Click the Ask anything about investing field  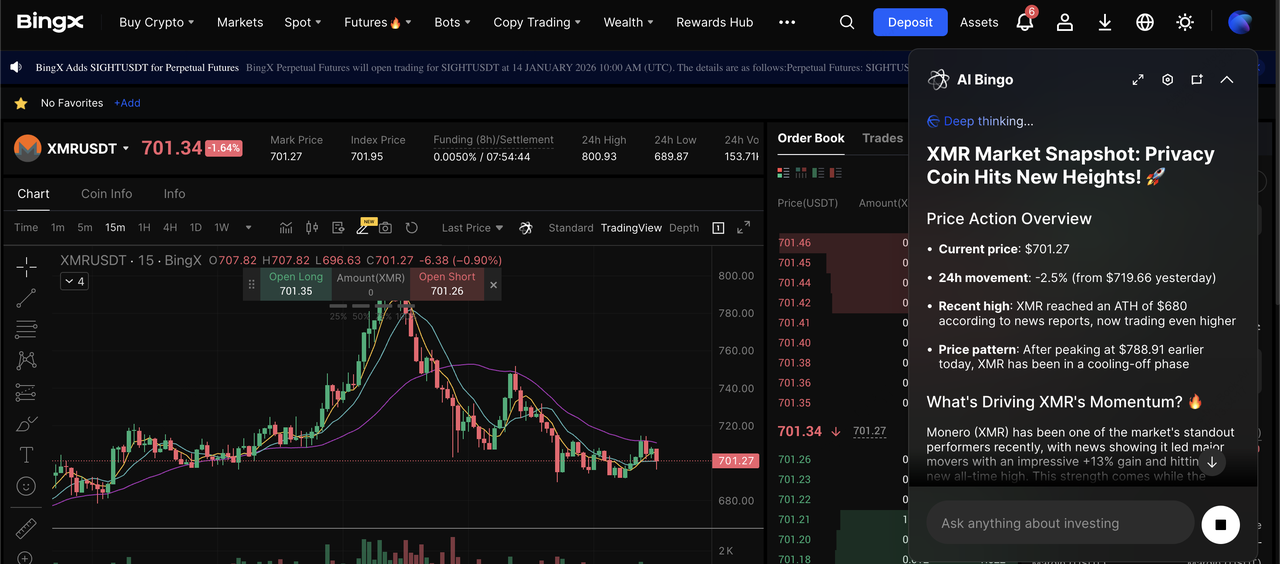point(1060,523)
